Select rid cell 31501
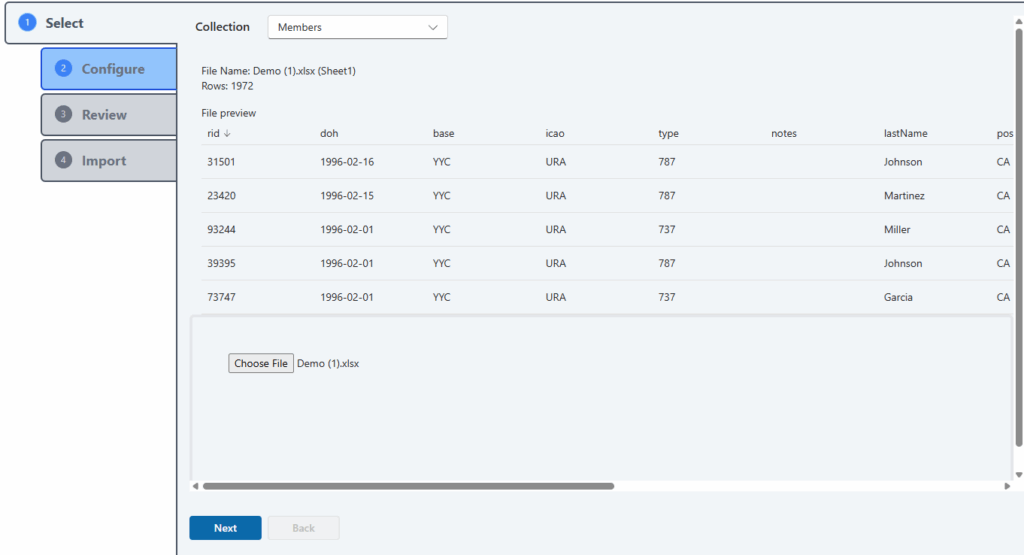The width and height of the screenshot is (1024, 555). (221, 162)
